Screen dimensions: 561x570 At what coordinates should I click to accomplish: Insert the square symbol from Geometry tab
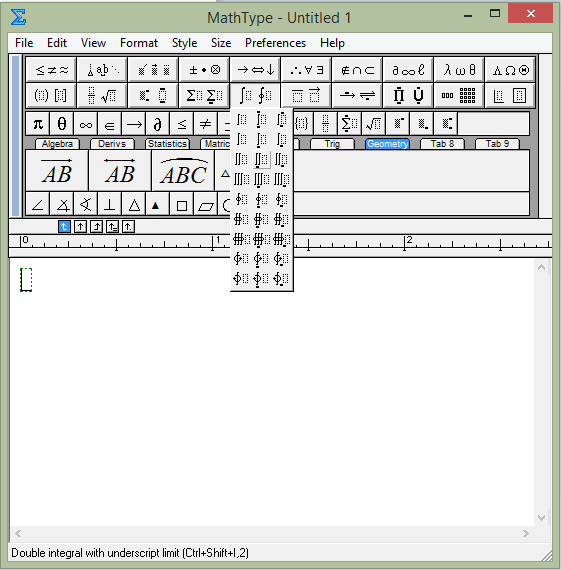click(x=181, y=205)
